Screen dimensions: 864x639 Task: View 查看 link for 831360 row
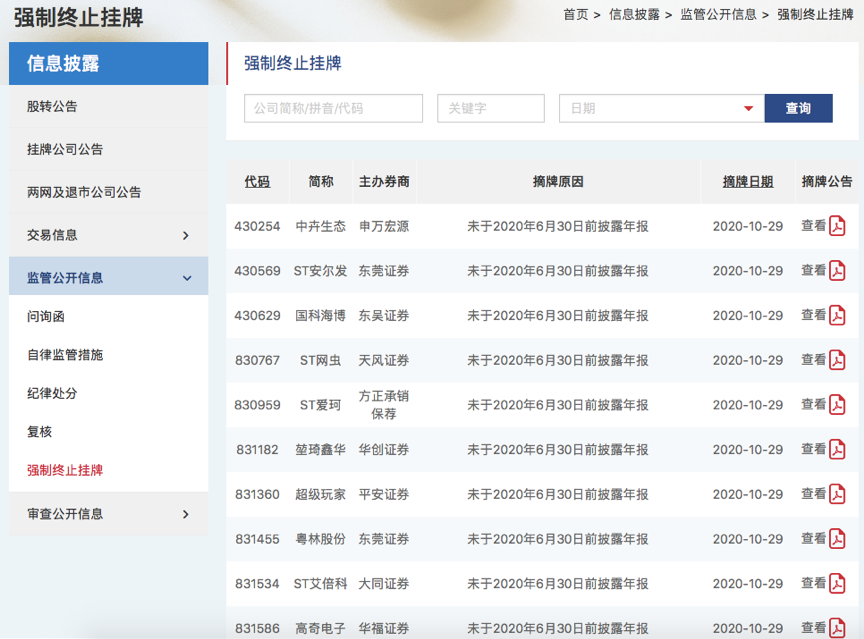813,494
